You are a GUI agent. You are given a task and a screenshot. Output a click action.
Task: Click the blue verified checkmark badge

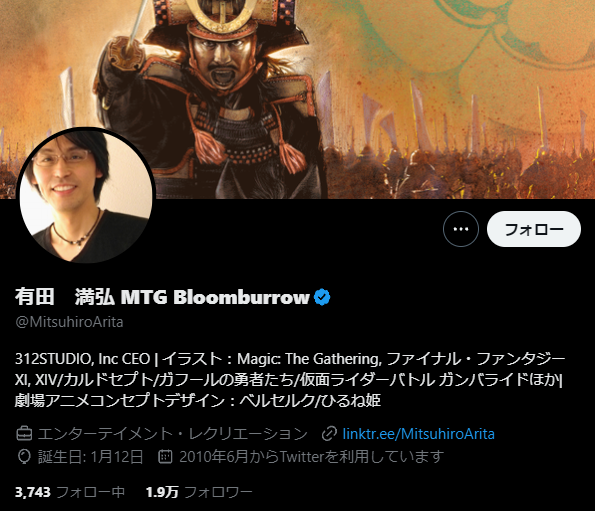point(322,297)
